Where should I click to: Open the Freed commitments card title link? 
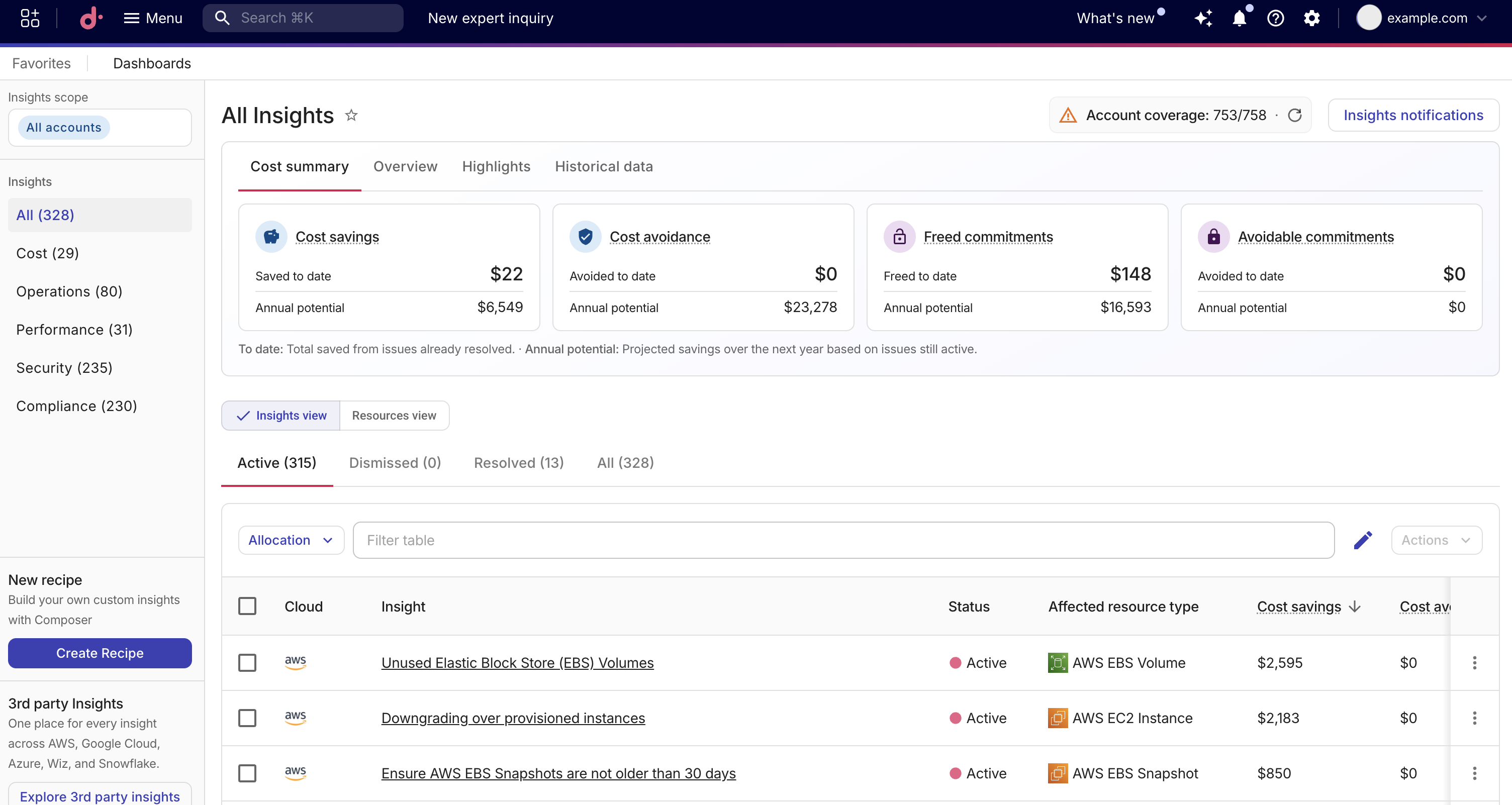[x=988, y=237]
